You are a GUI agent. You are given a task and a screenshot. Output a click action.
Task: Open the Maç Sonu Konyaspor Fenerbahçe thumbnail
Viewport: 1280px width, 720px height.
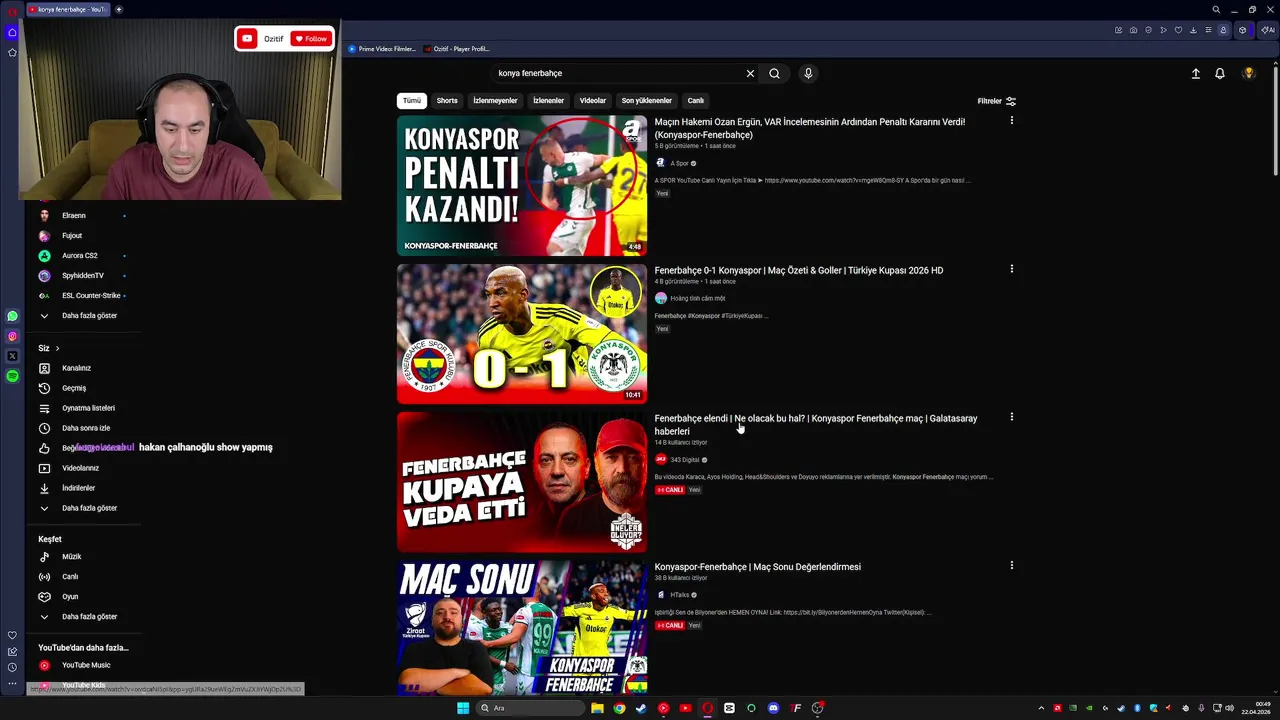coord(522,628)
